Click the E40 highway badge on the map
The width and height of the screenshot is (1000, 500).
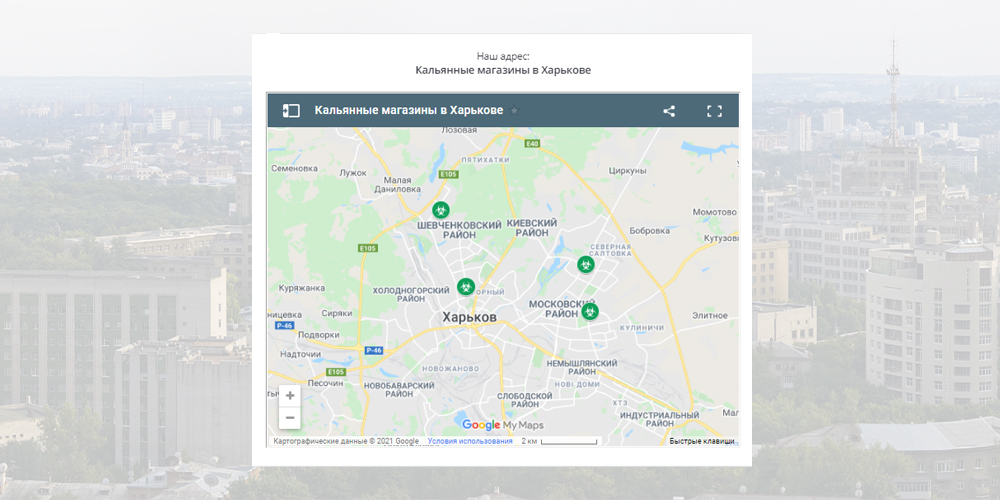pyautogui.click(x=532, y=144)
